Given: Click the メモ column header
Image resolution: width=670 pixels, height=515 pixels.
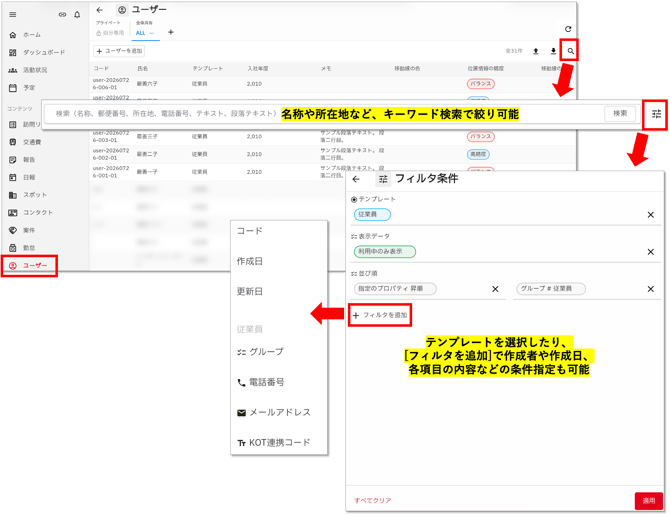Looking at the screenshot, I should (x=326, y=69).
